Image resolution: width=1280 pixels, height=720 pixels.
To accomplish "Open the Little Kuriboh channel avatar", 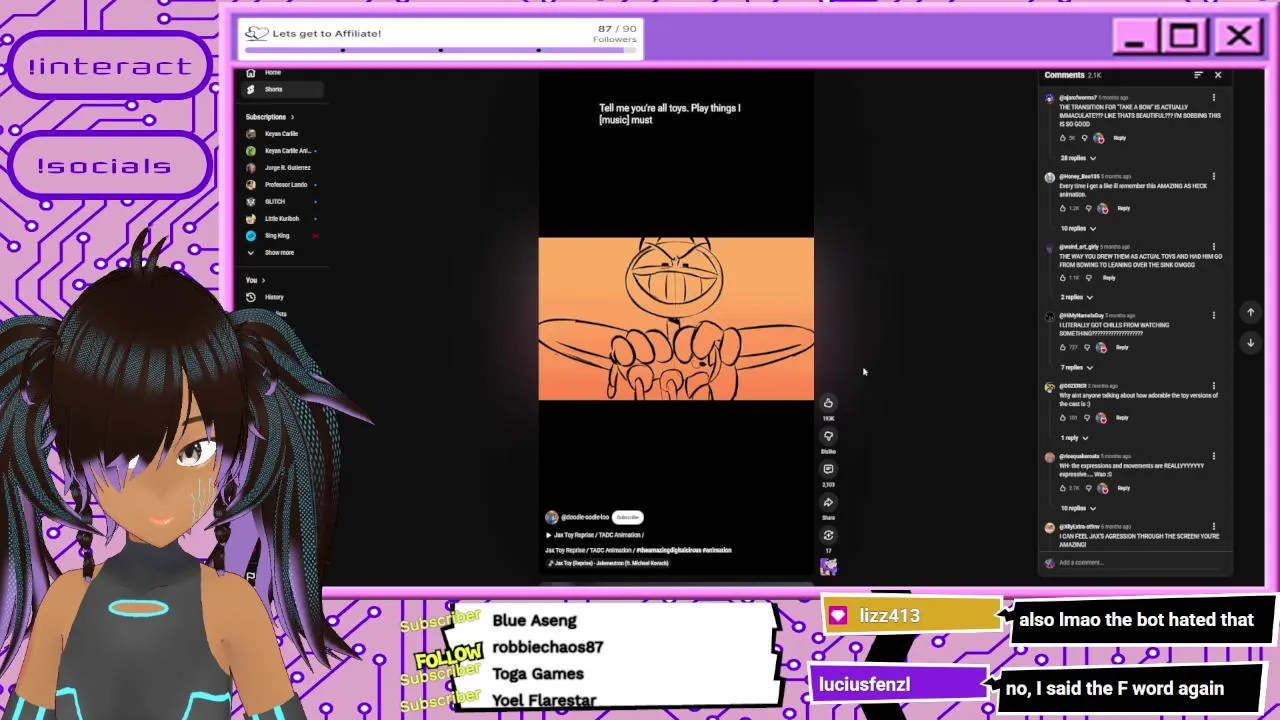I will pyautogui.click(x=251, y=219).
